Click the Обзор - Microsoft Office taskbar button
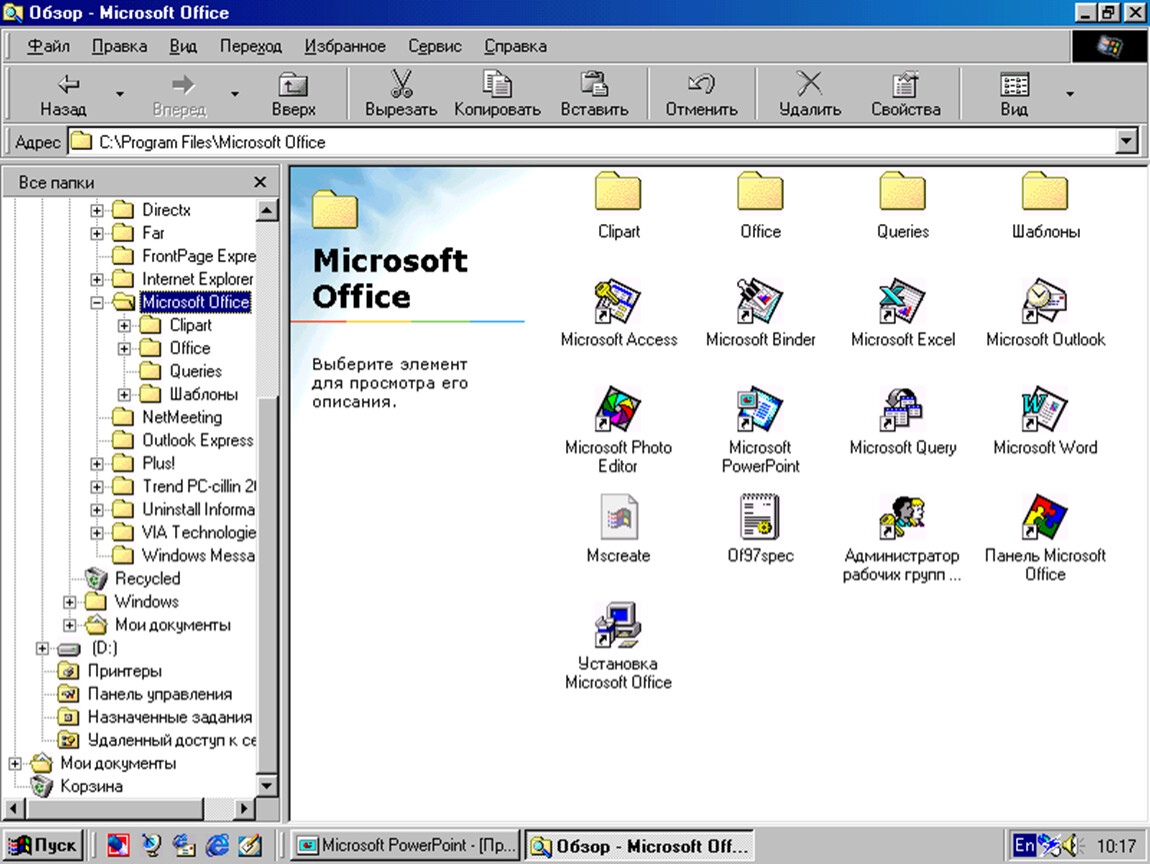1150x864 pixels. (x=639, y=846)
